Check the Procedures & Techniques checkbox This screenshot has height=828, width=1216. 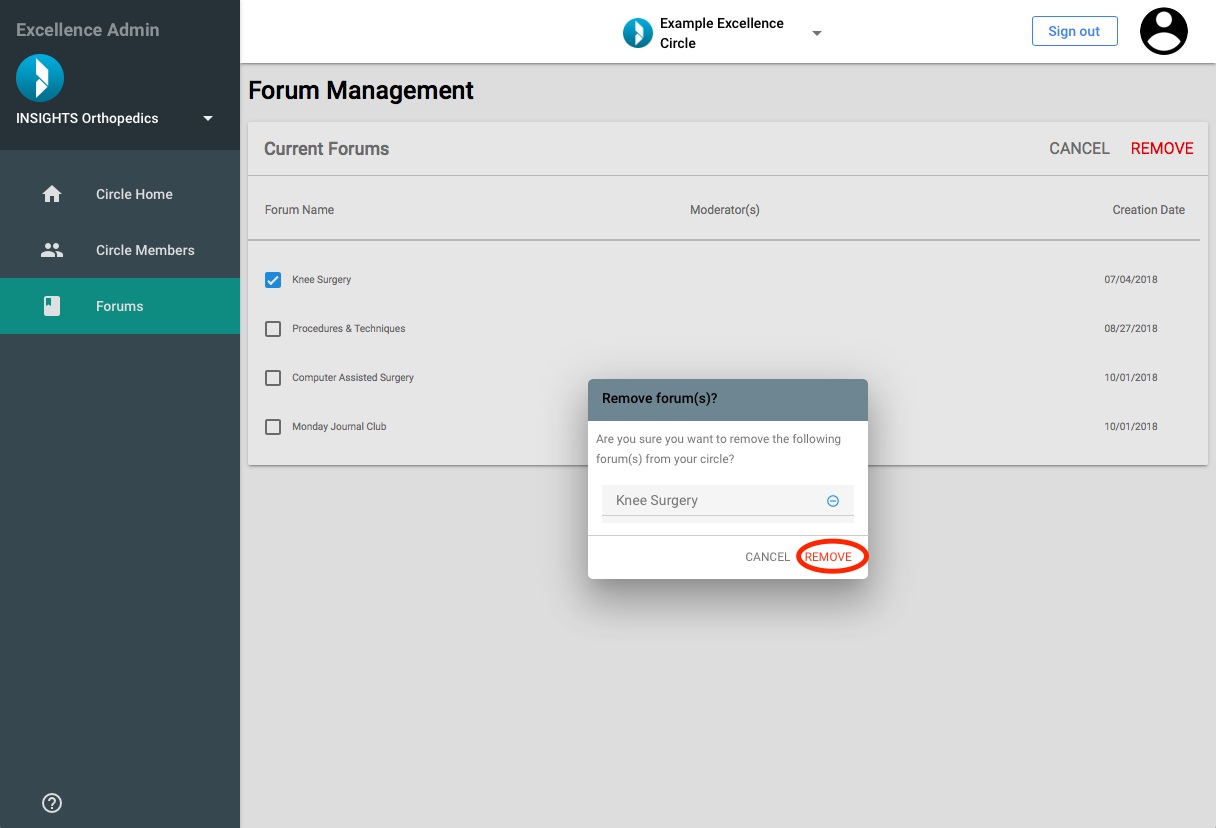point(273,329)
